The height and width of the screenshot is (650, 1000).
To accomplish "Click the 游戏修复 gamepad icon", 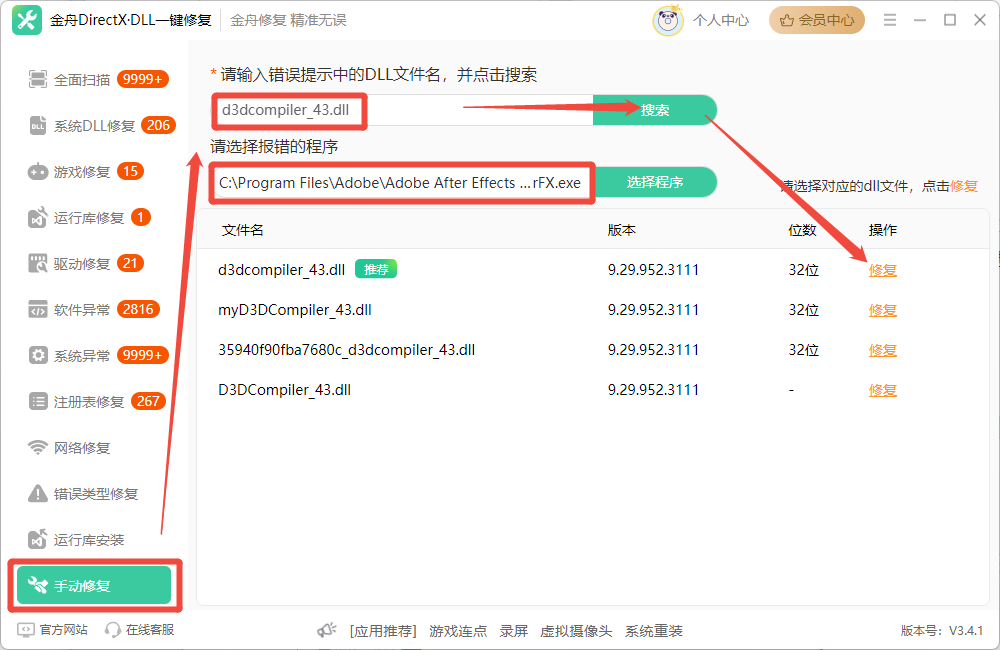I will 38,172.
